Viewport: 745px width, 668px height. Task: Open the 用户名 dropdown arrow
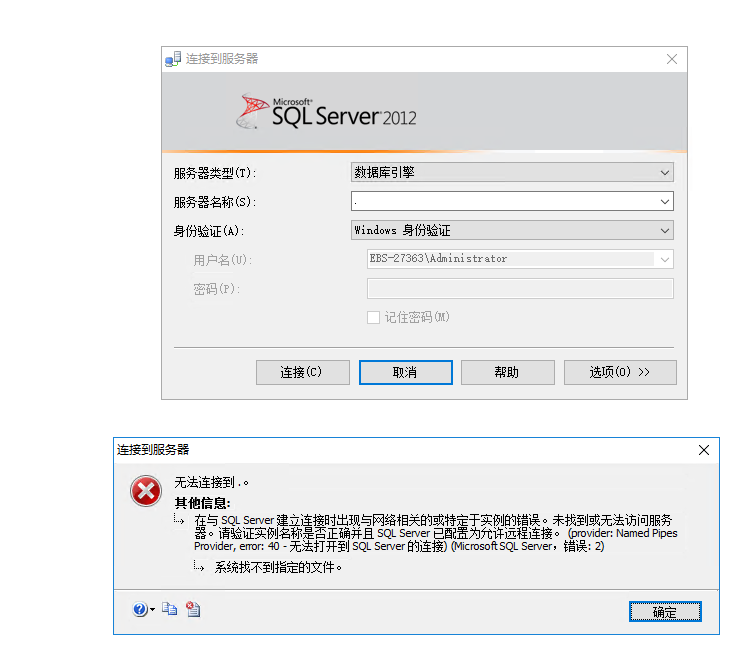coord(664,259)
